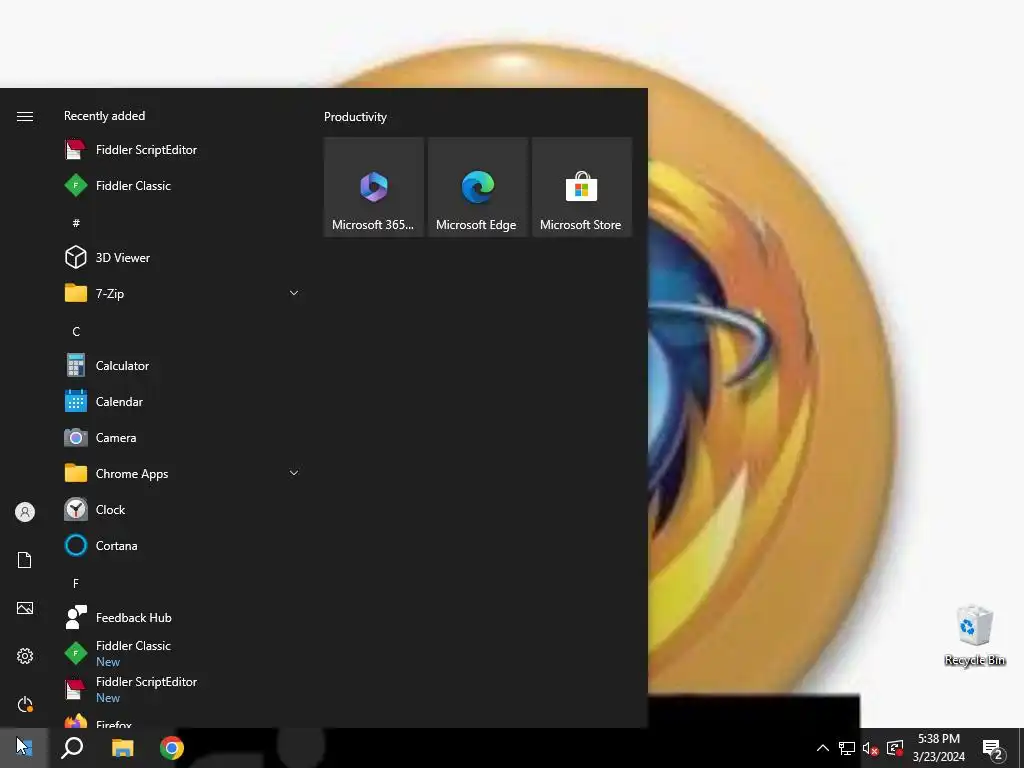Launch Fiddler Classic under Recently added
This screenshot has height=768, width=1024.
coord(183,185)
